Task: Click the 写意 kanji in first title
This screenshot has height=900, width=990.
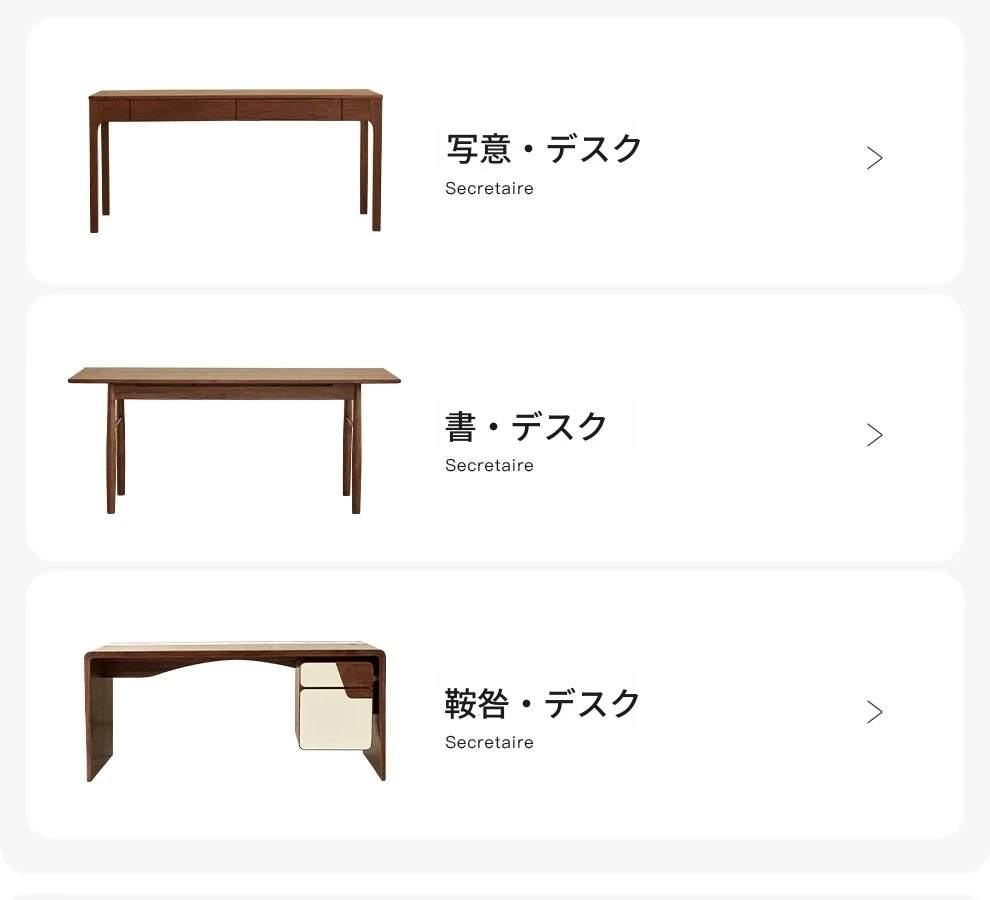Action: click(x=478, y=149)
